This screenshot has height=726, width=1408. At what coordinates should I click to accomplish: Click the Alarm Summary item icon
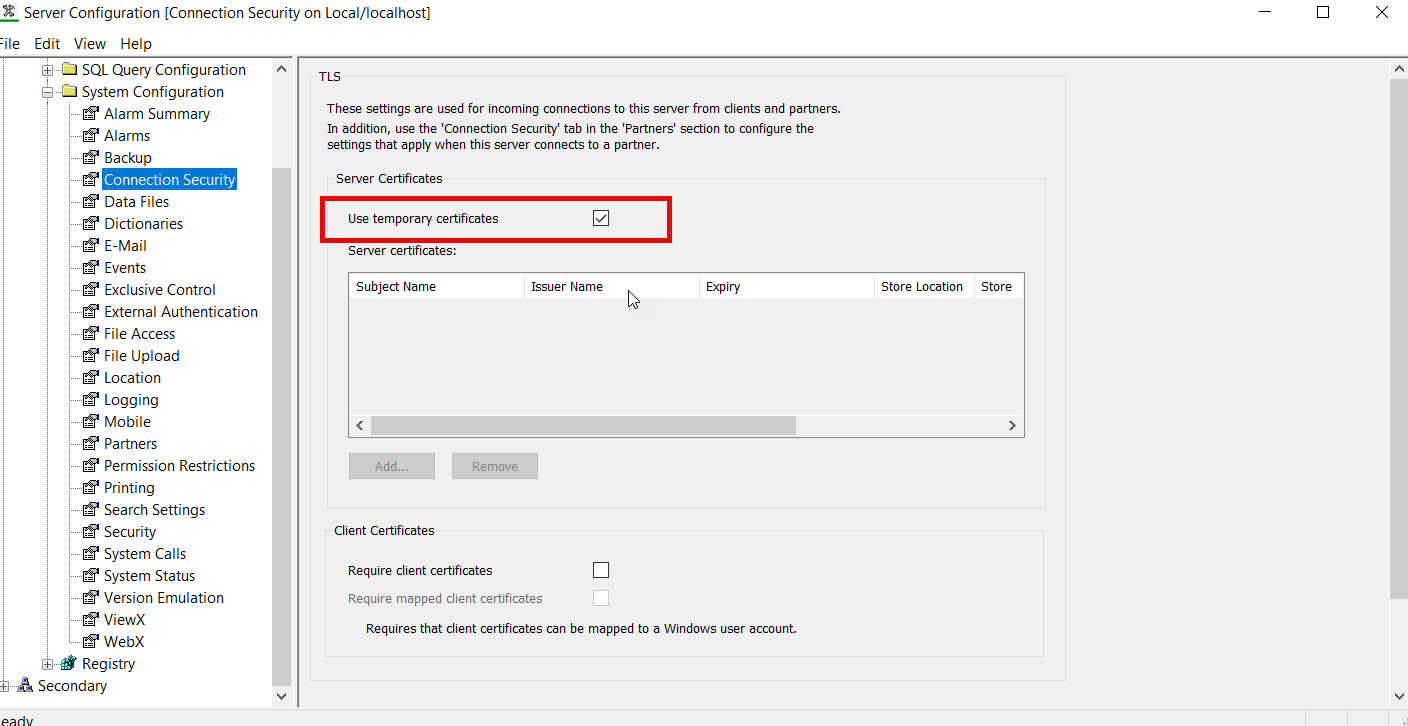(x=90, y=114)
